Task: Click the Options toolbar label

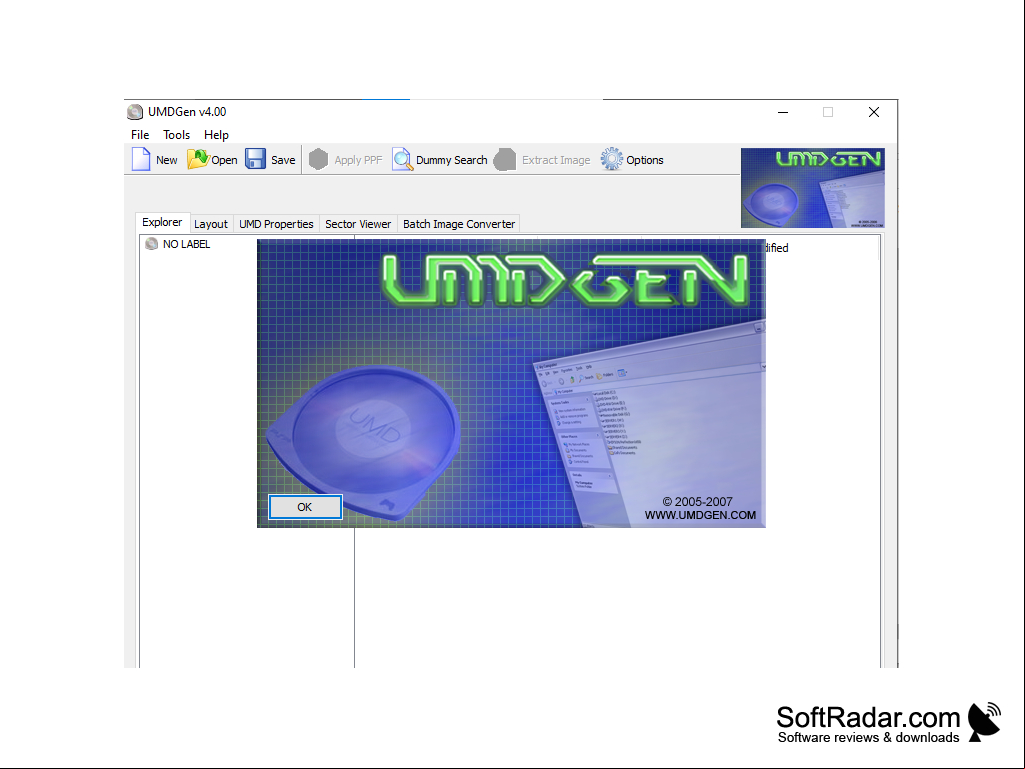Action: click(645, 160)
